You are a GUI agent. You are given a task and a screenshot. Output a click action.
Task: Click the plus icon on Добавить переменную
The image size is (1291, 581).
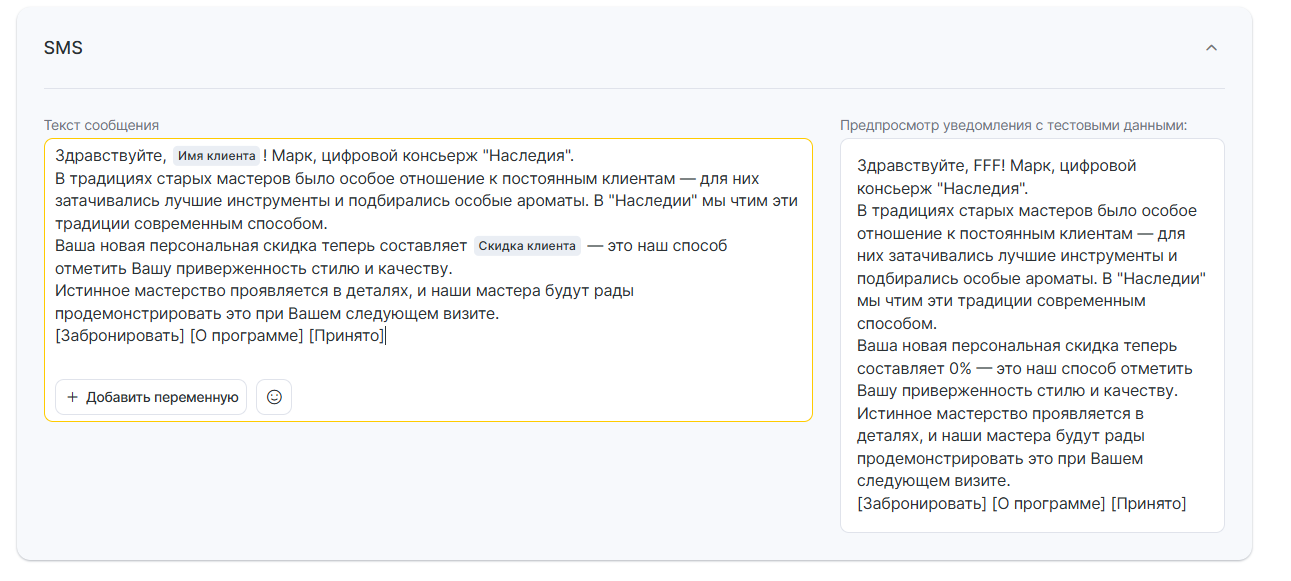pos(72,397)
